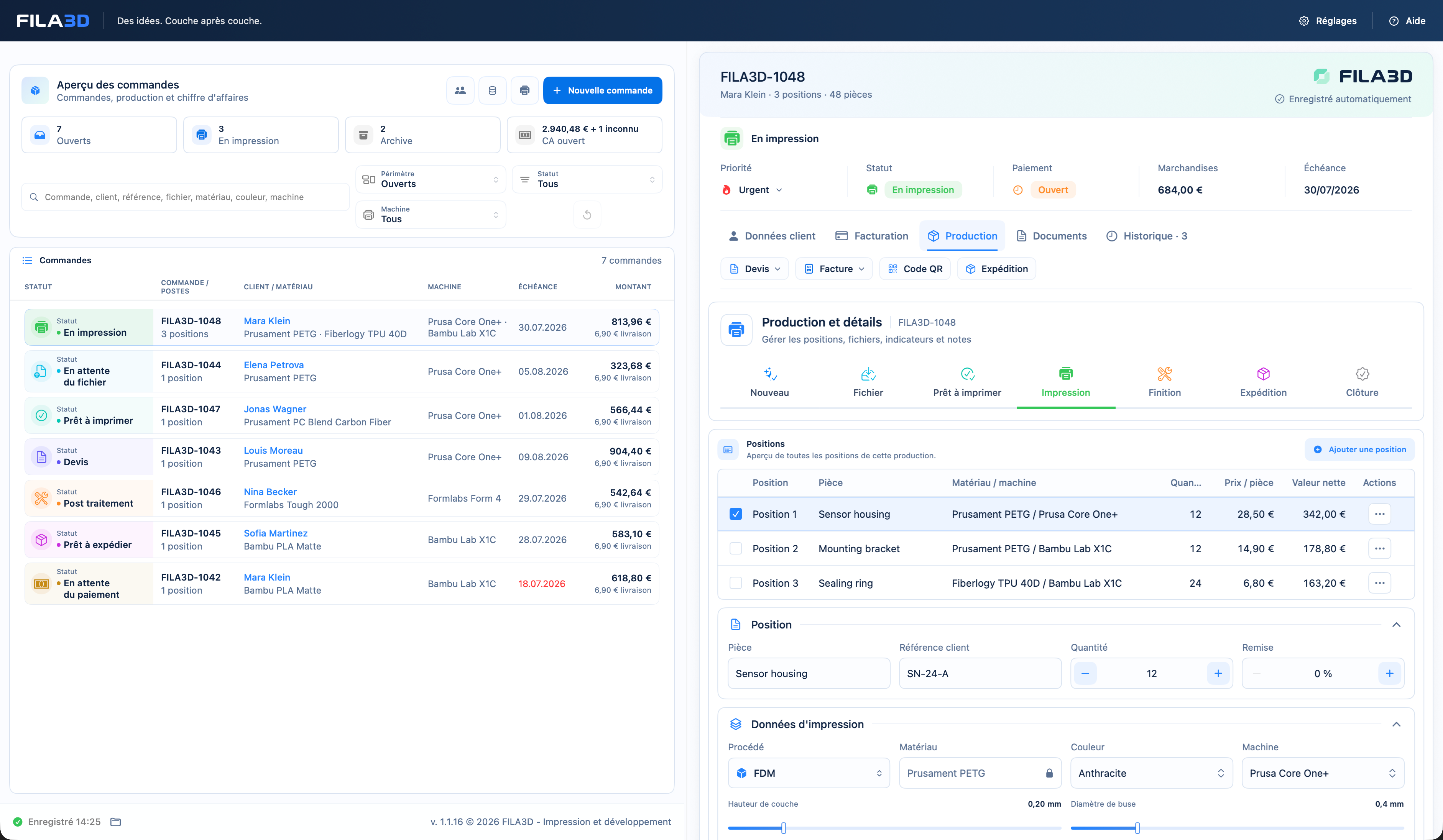
Task: Select the Nouveau production stage icon
Action: (769, 374)
